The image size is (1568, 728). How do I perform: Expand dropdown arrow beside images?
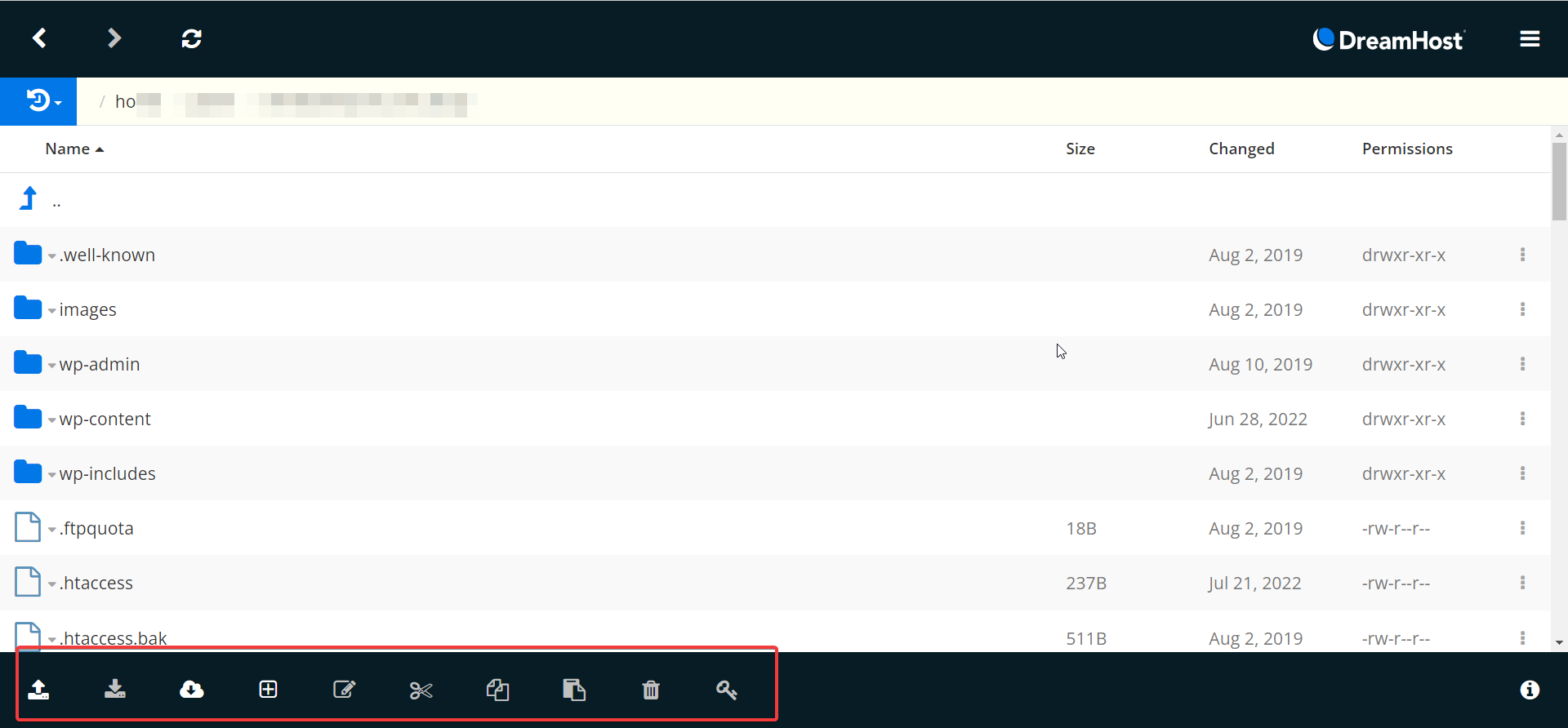pyautogui.click(x=51, y=311)
